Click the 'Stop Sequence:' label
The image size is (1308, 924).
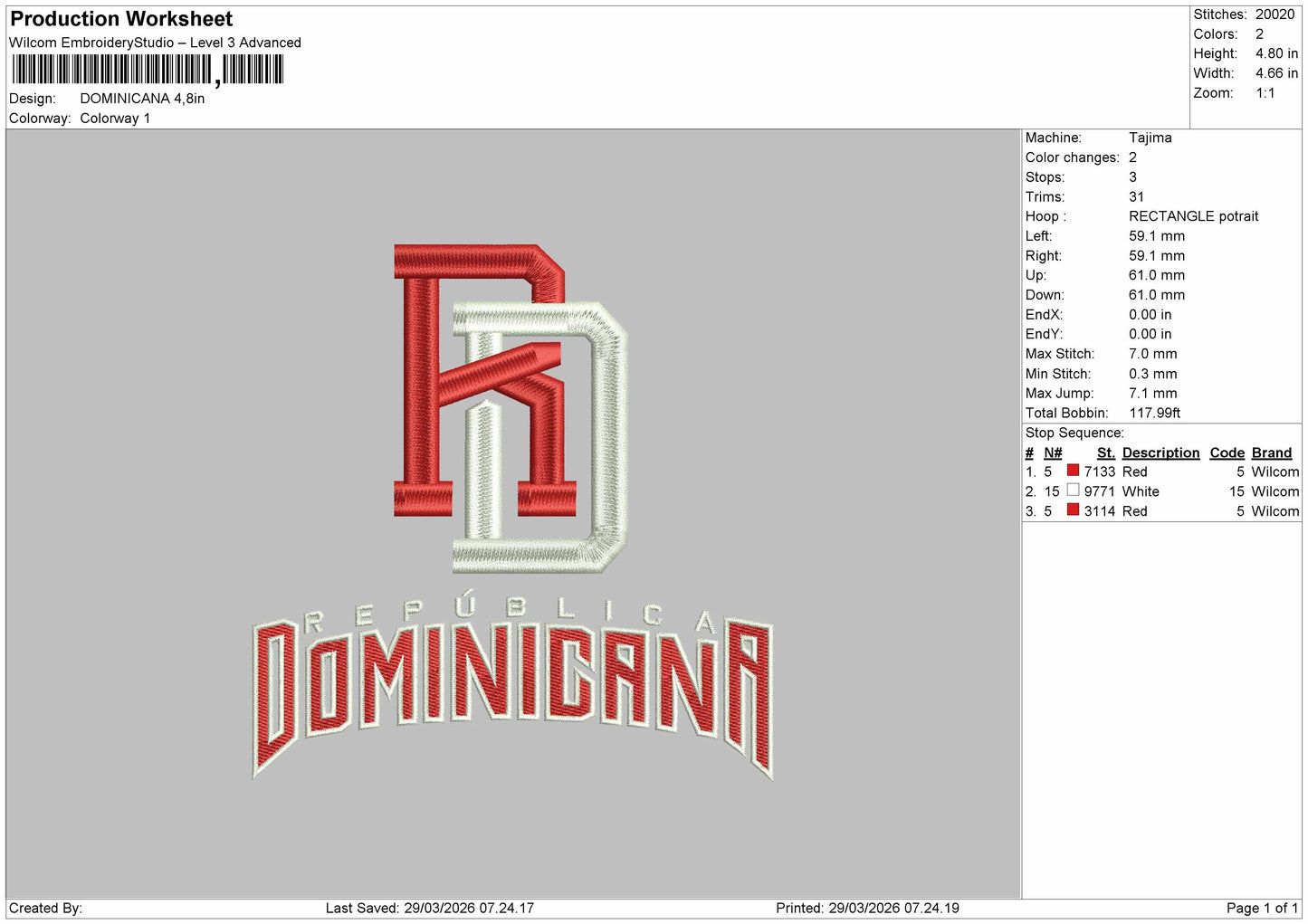1074,433
